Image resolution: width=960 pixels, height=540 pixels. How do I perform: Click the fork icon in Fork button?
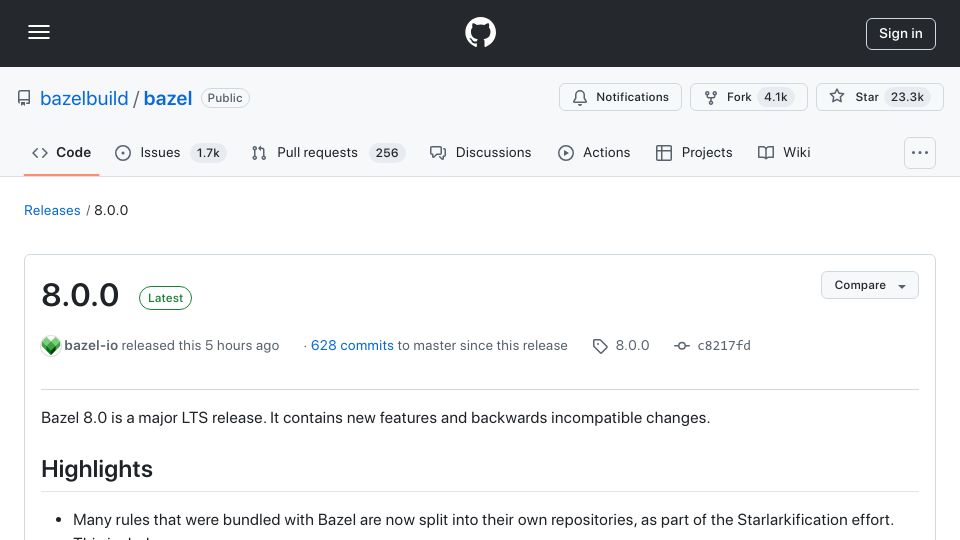711,98
